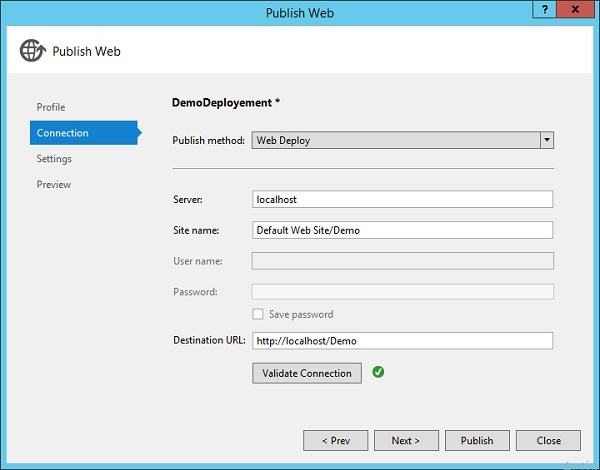600x470 pixels.
Task: Click the green validation success checkmark
Action: pyautogui.click(x=378, y=373)
